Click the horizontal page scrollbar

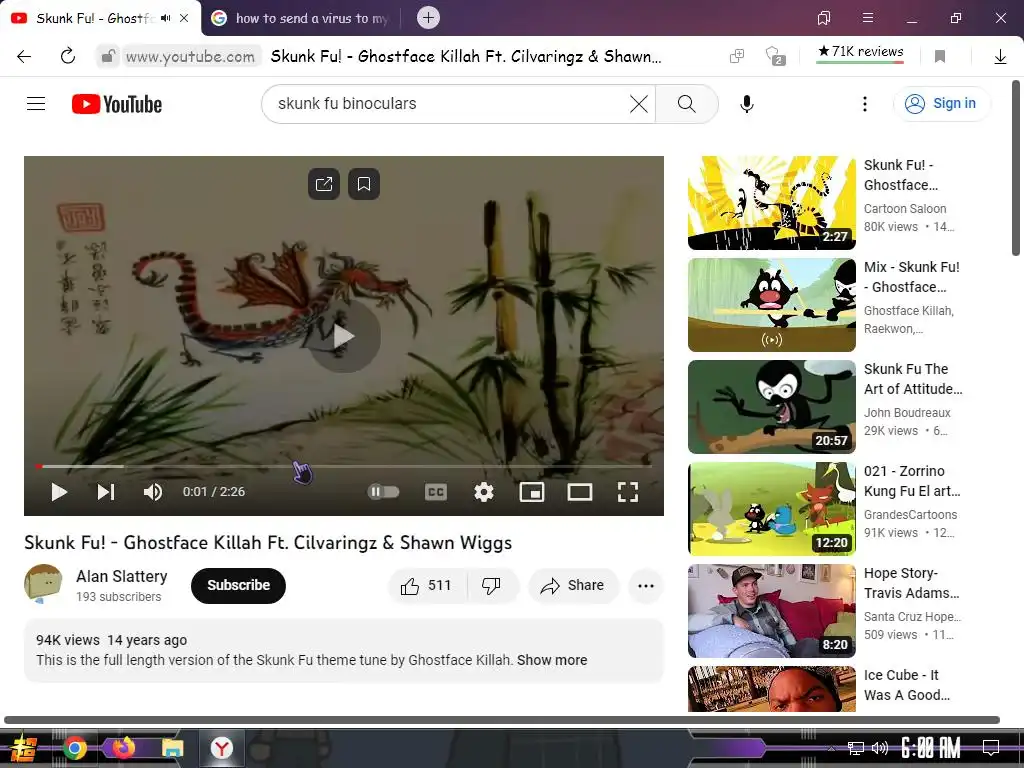tap(502, 720)
